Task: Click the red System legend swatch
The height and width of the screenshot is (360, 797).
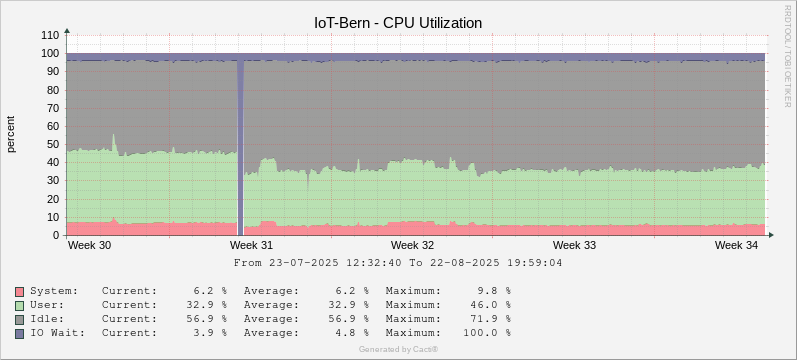Action: click(20, 291)
